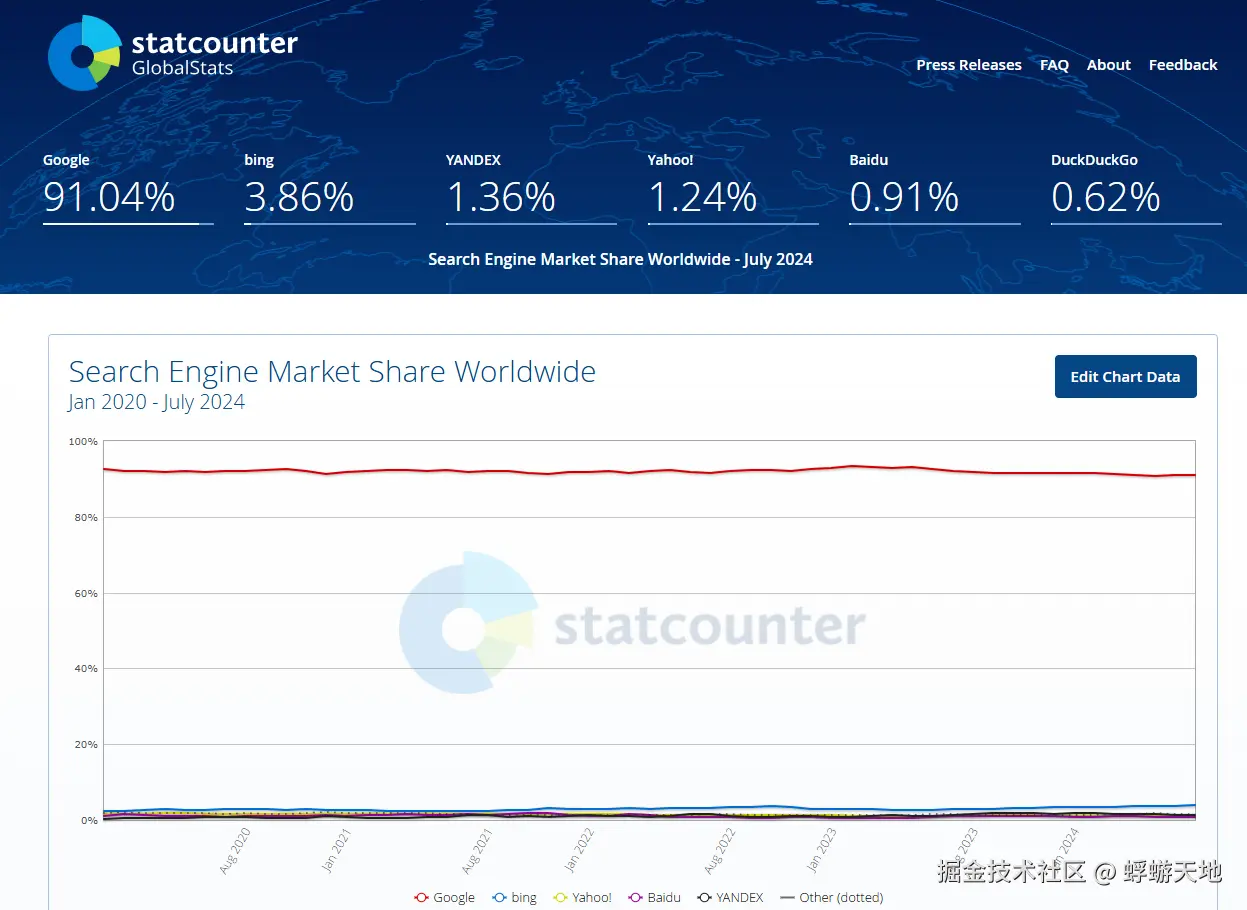Click the statcounter GlobalStats logo
Image resolution: width=1247 pixels, height=910 pixels.
coord(173,53)
